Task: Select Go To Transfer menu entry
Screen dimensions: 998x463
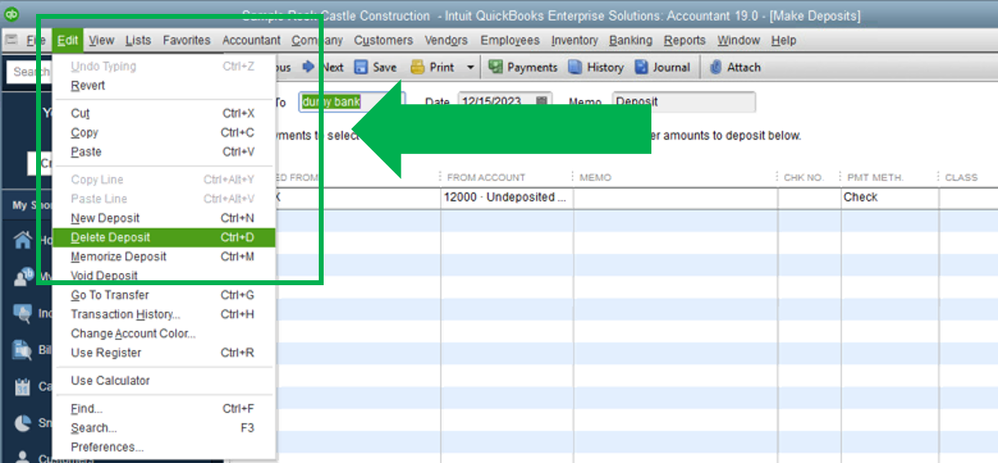Action: point(164,295)
